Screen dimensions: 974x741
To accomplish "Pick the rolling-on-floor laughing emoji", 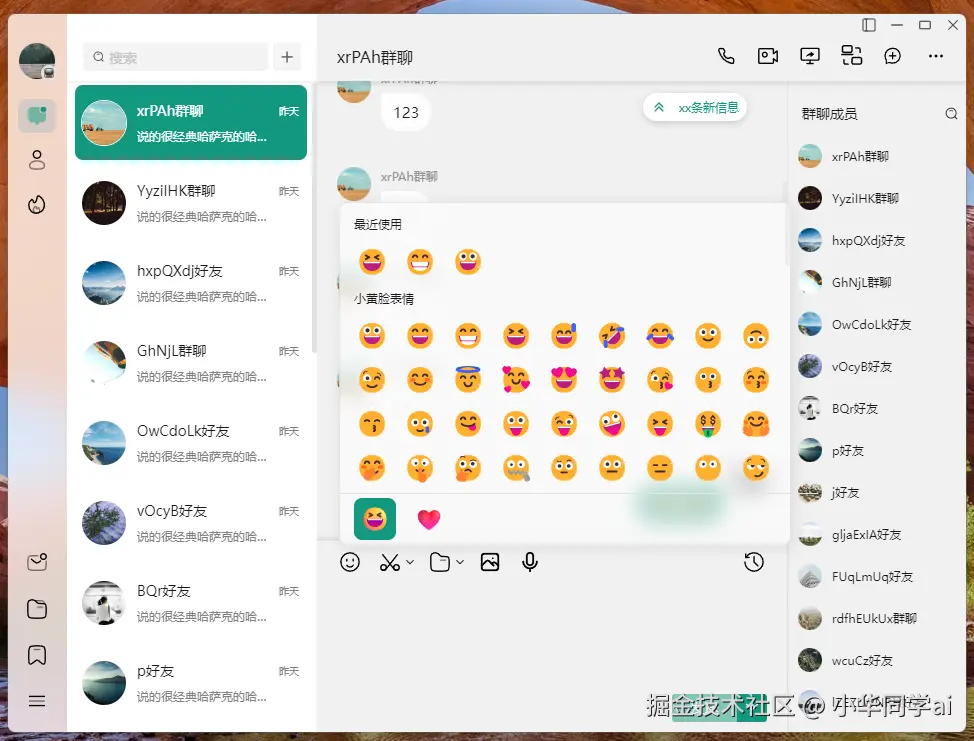I will [611, 335].
